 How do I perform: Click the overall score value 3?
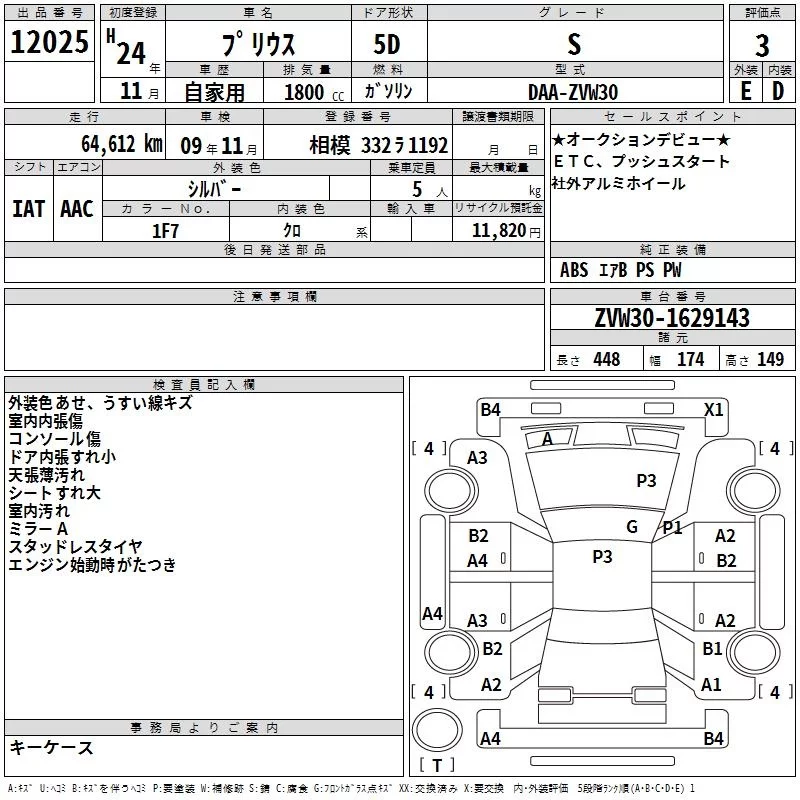[x=762, y=45]
